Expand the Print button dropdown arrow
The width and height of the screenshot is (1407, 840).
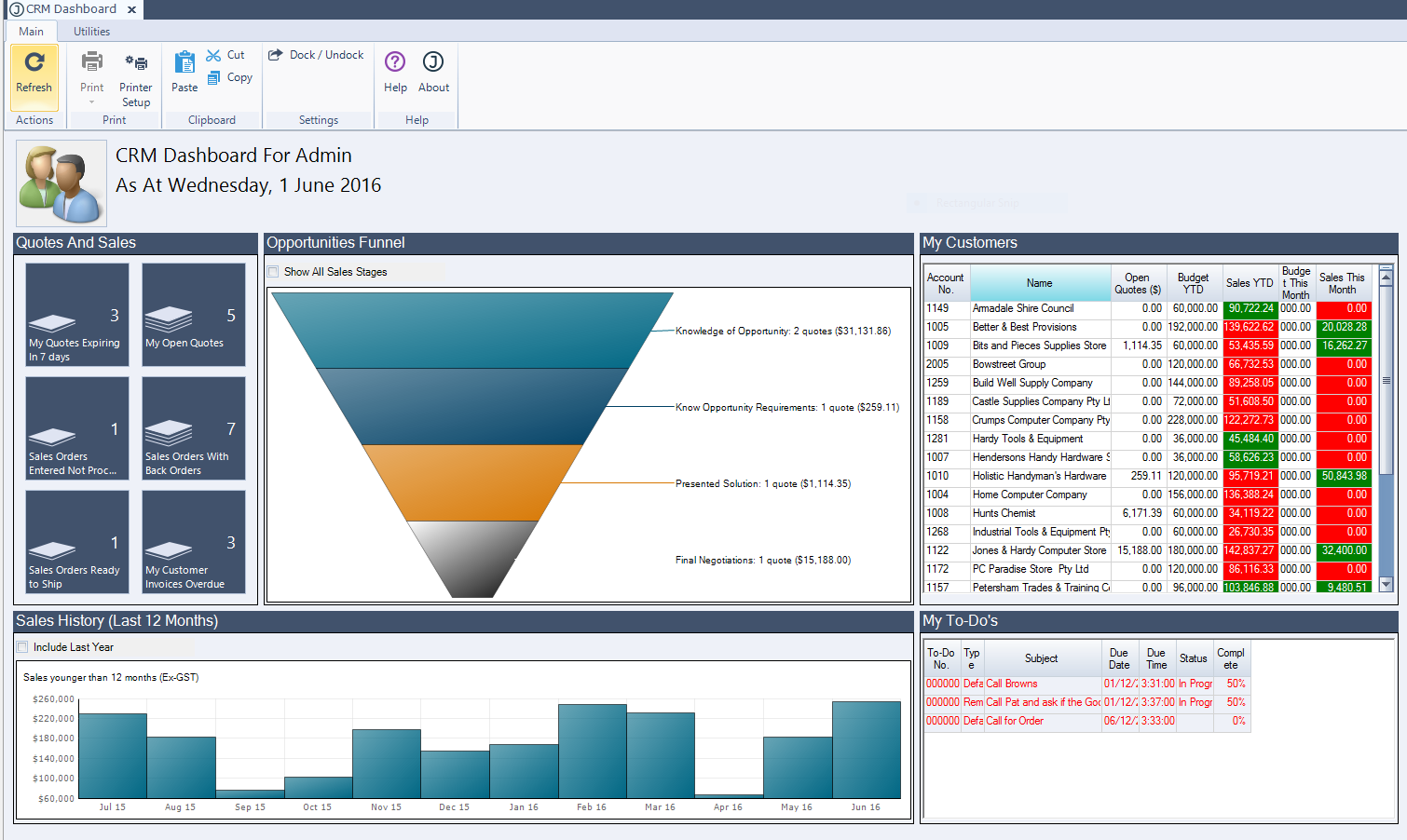(x=91, y=102)
